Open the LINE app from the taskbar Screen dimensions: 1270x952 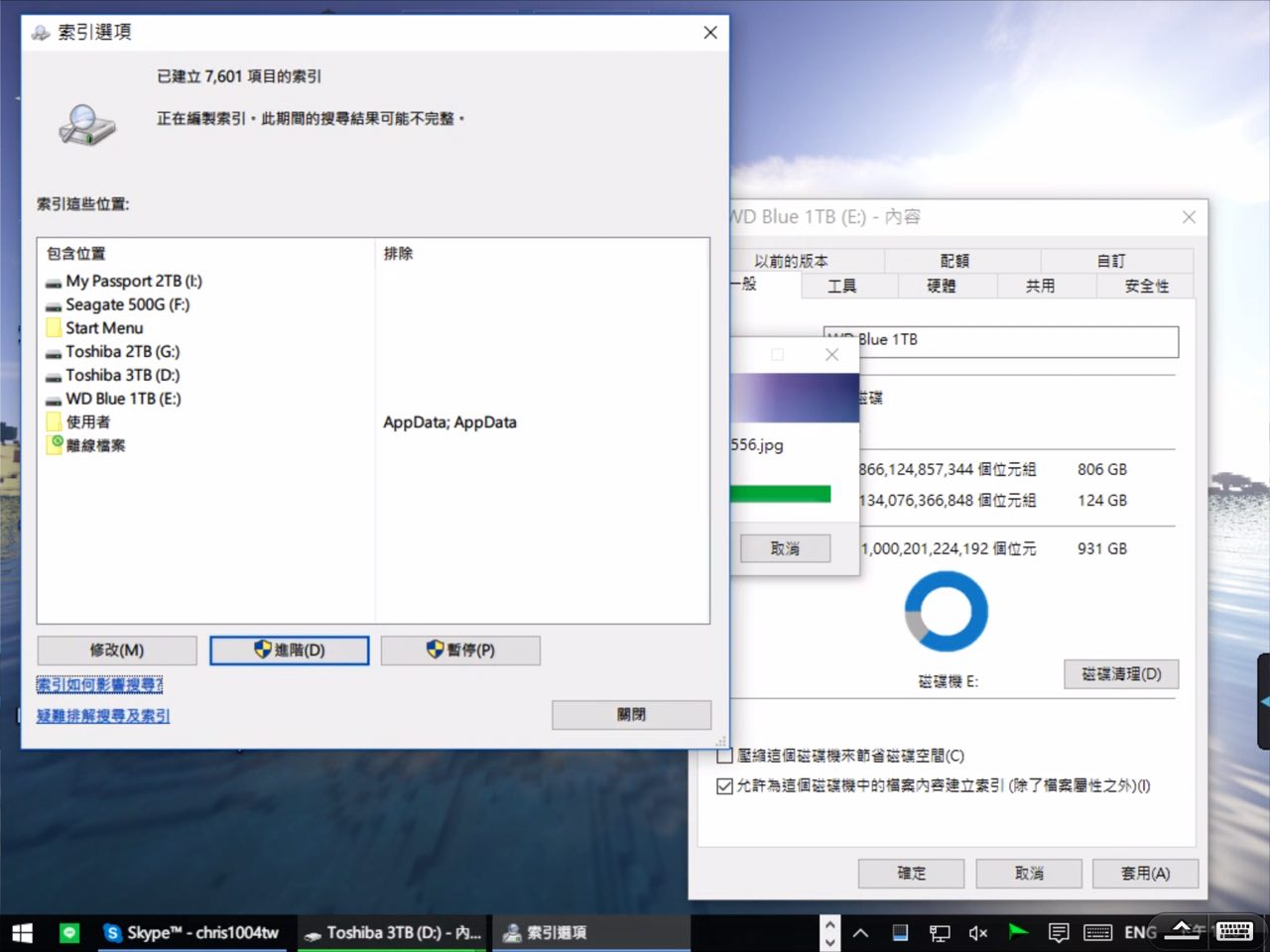click(x=69, y=933)
